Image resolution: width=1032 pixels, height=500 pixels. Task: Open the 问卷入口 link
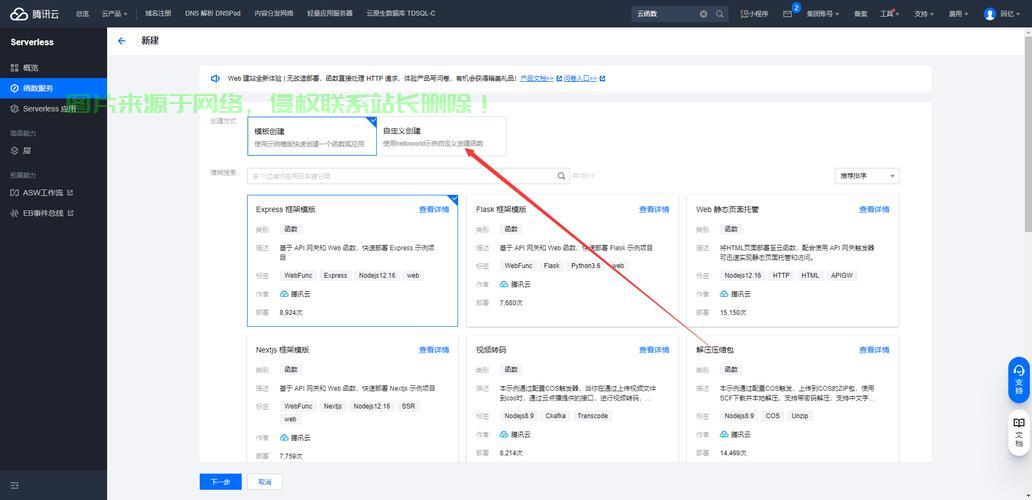click(x=580, y=78)
